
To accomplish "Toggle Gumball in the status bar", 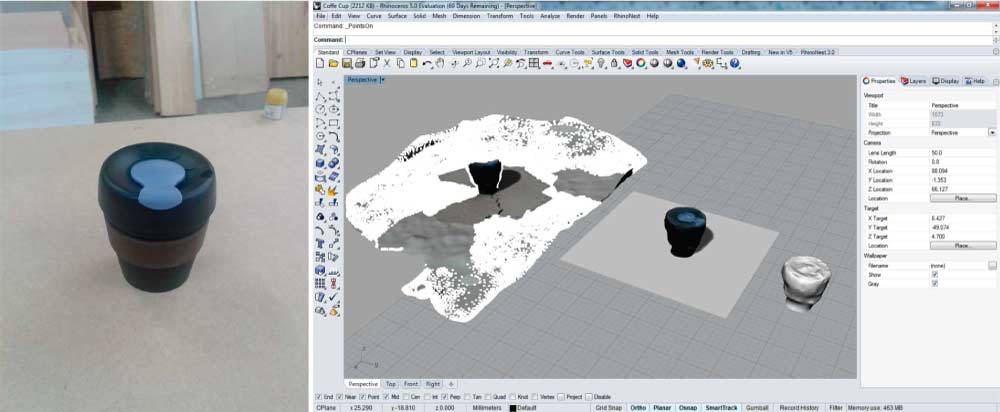I will pos(756,408).
